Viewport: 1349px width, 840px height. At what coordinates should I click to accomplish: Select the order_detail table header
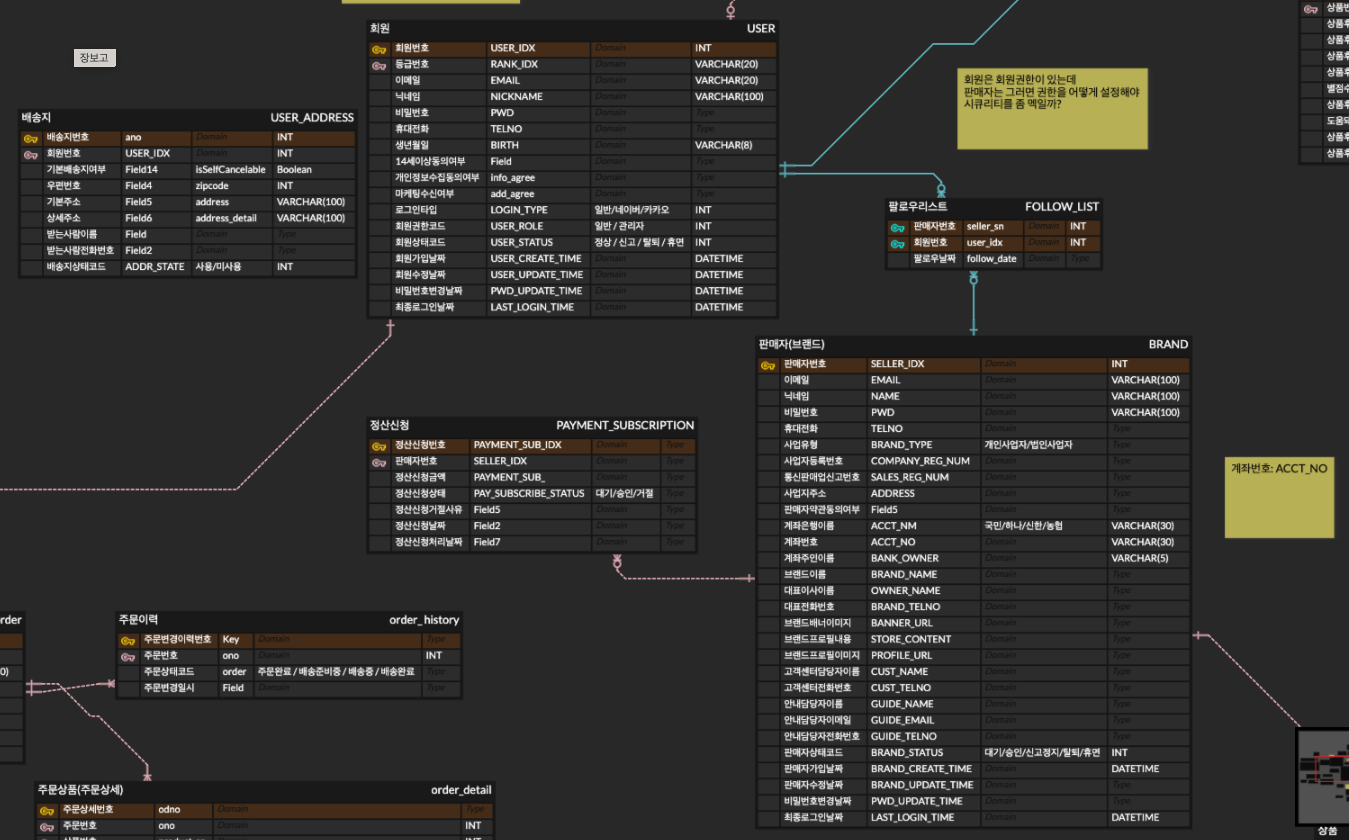pyautogui.click(x=264, y=790)
